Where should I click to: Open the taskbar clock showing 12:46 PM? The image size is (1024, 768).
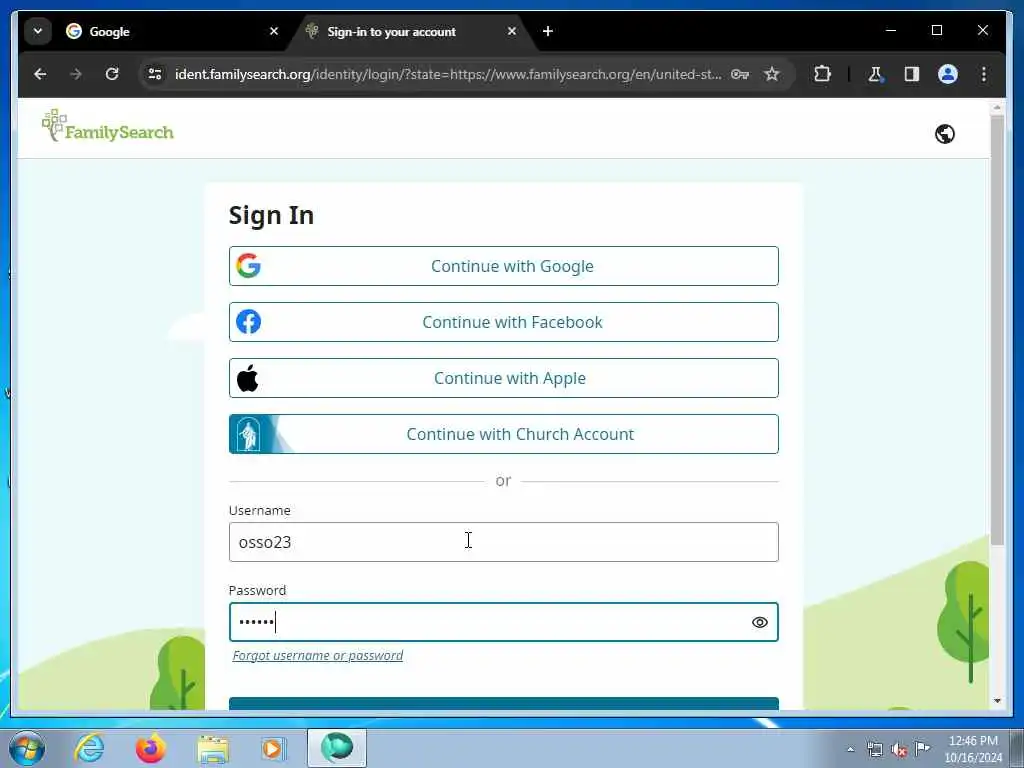coord(973,749)
